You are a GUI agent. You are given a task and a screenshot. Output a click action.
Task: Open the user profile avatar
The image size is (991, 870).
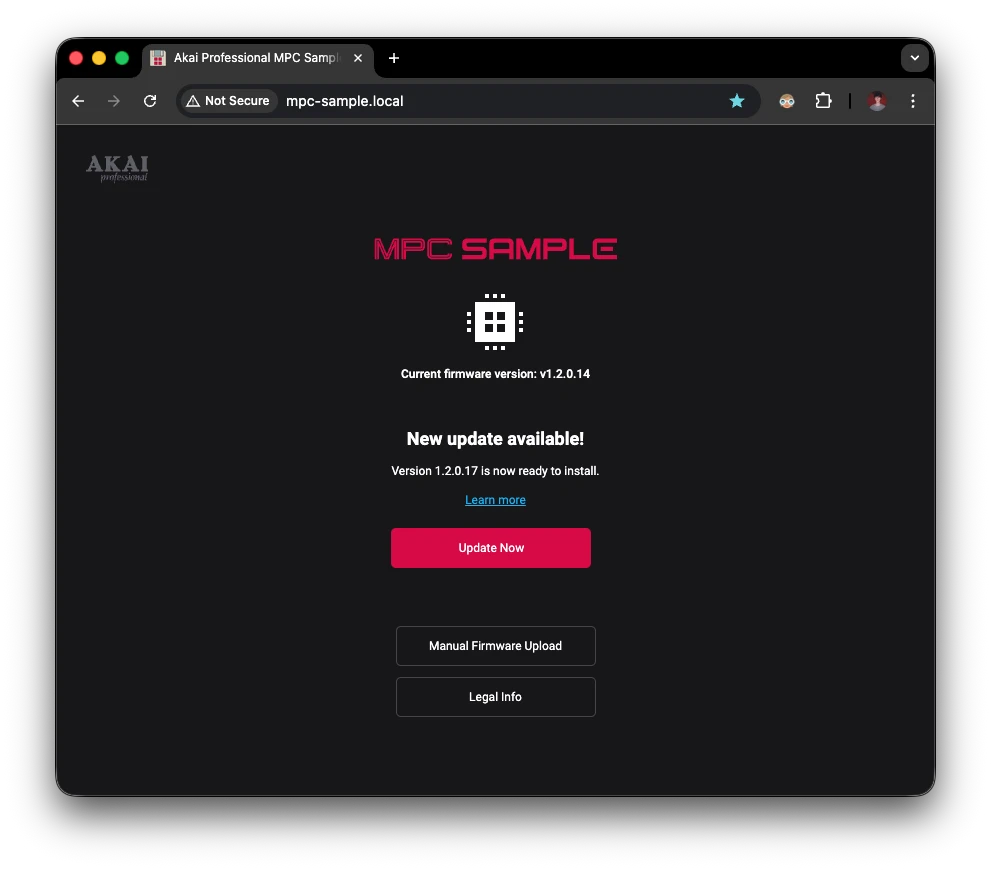pos(877,101)
